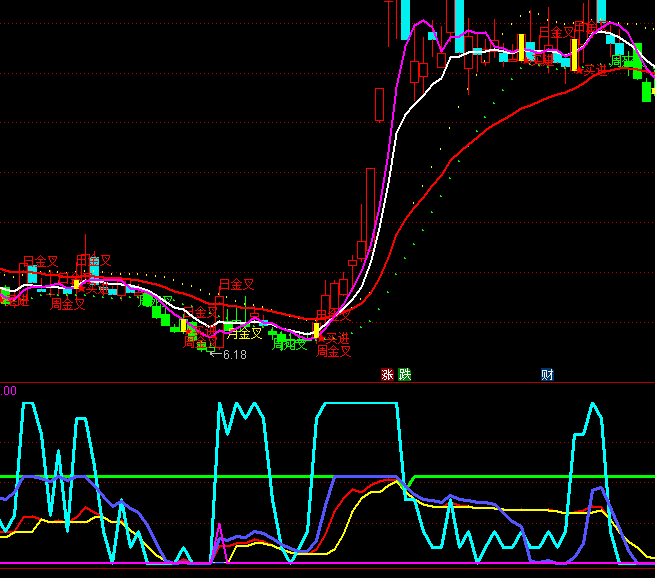Click the red 周金叉 label below 买进

[334, 351]
